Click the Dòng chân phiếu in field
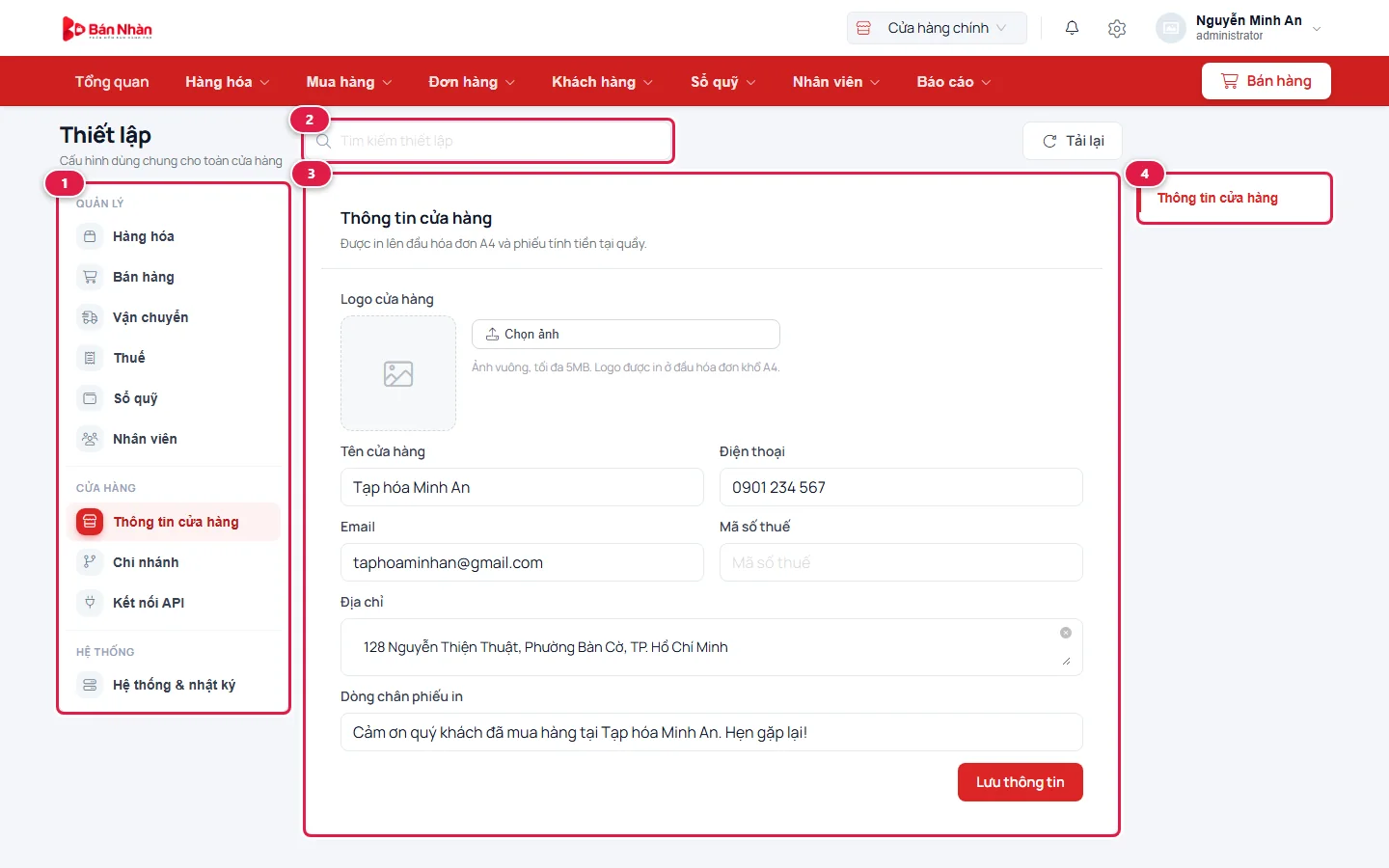1389x868 pixels. 712,732
